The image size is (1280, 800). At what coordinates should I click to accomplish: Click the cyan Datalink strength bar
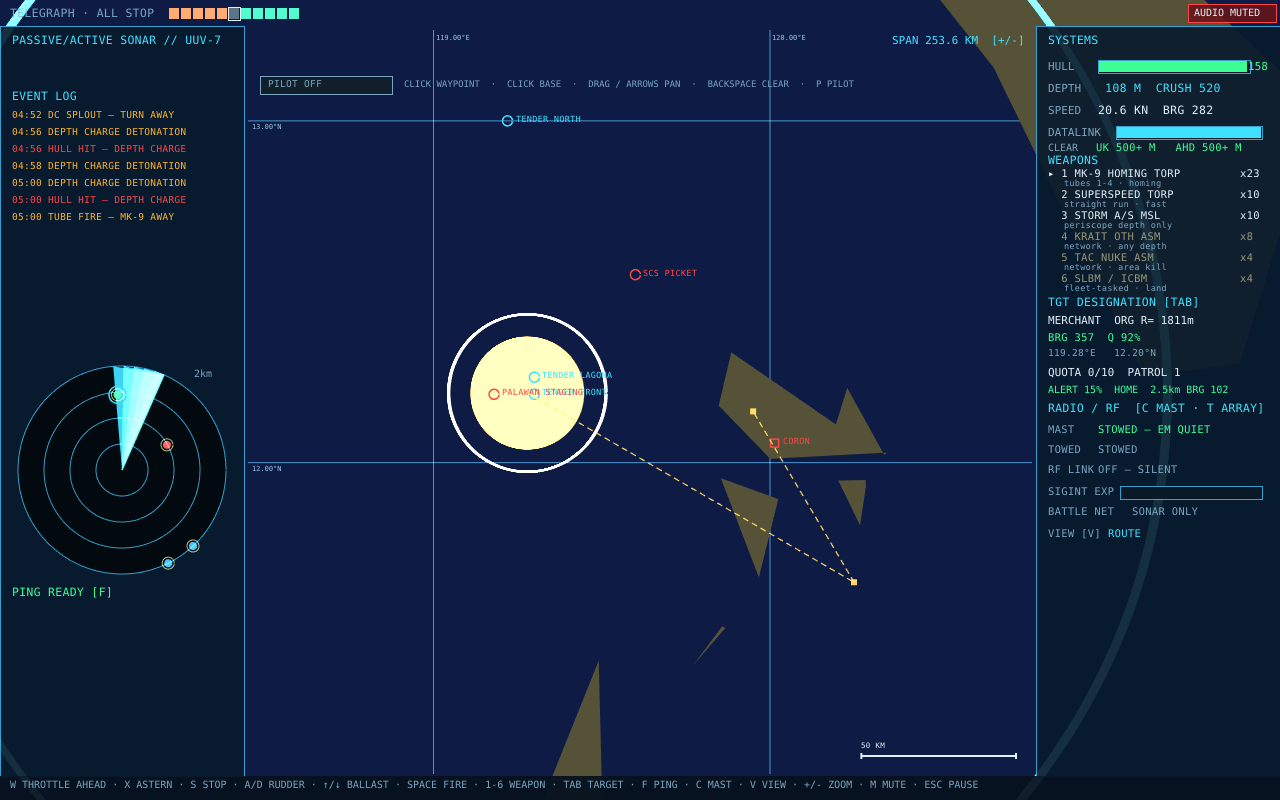coord(1189,132)
